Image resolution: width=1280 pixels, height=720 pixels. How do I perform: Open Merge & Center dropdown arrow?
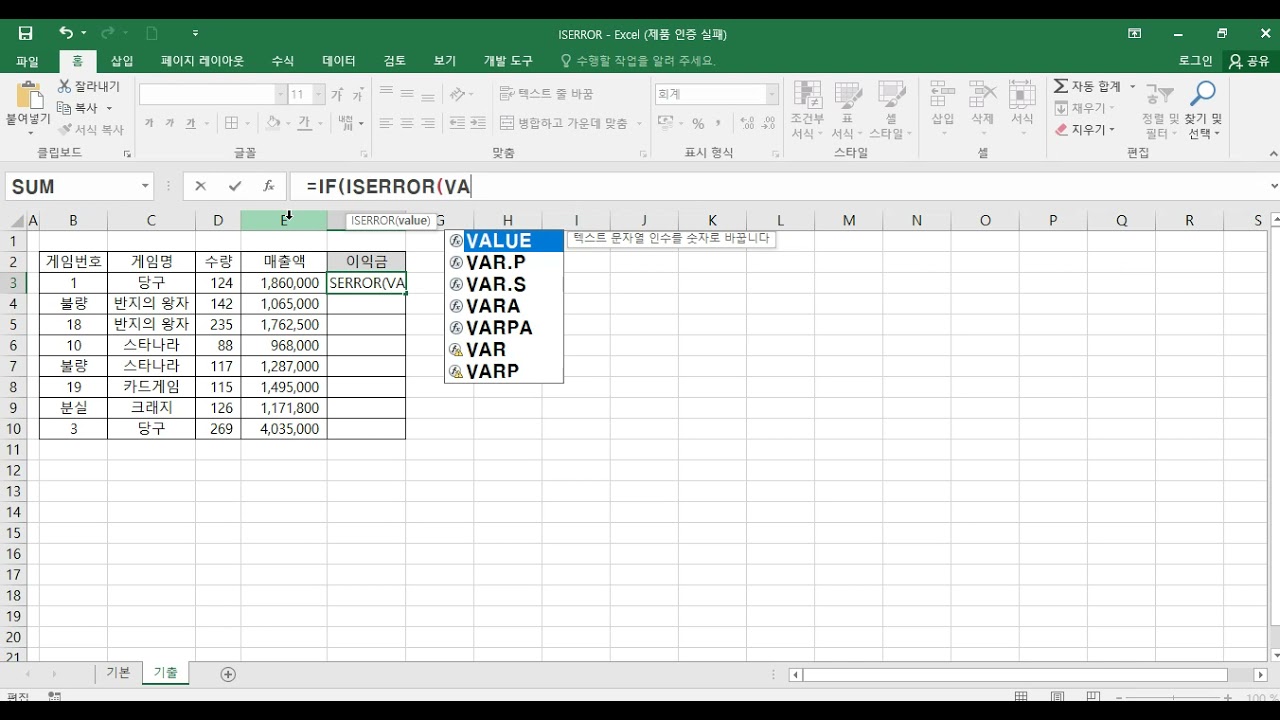point(640,123)
